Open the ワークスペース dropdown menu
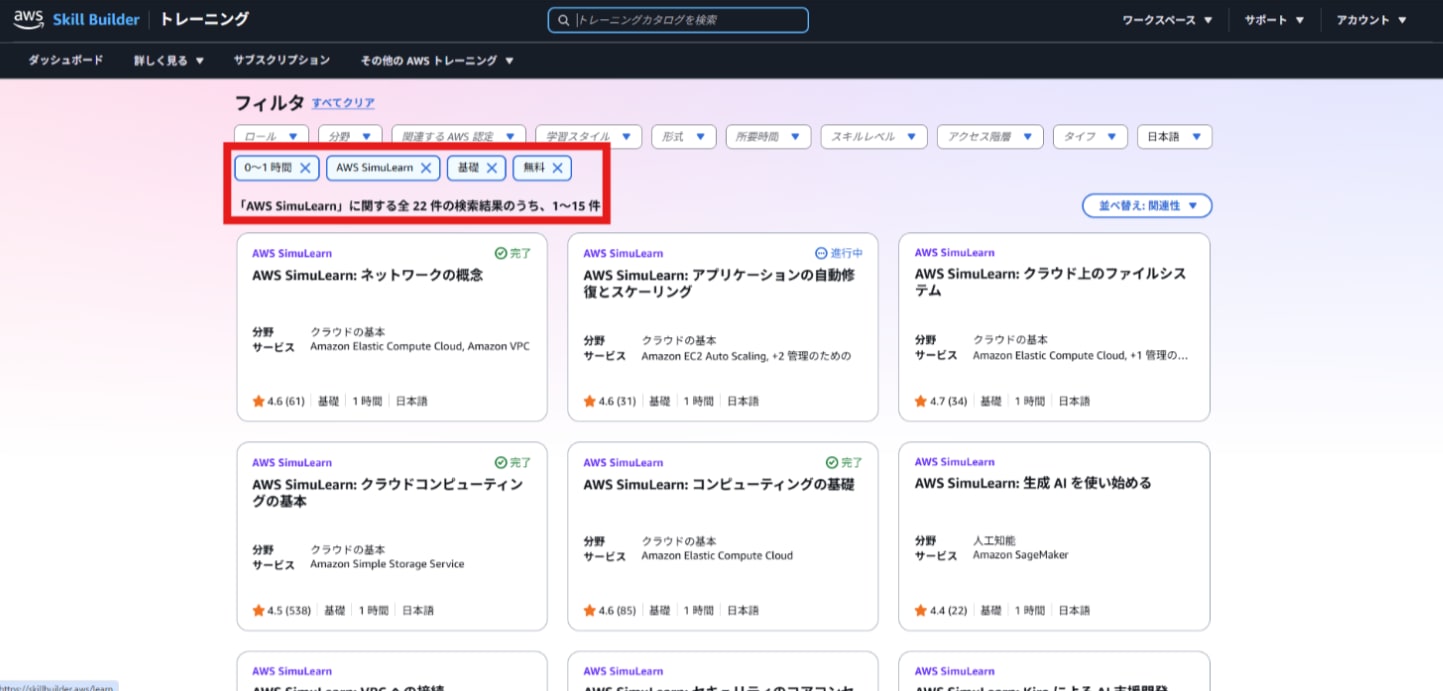 coord(1167,20)
